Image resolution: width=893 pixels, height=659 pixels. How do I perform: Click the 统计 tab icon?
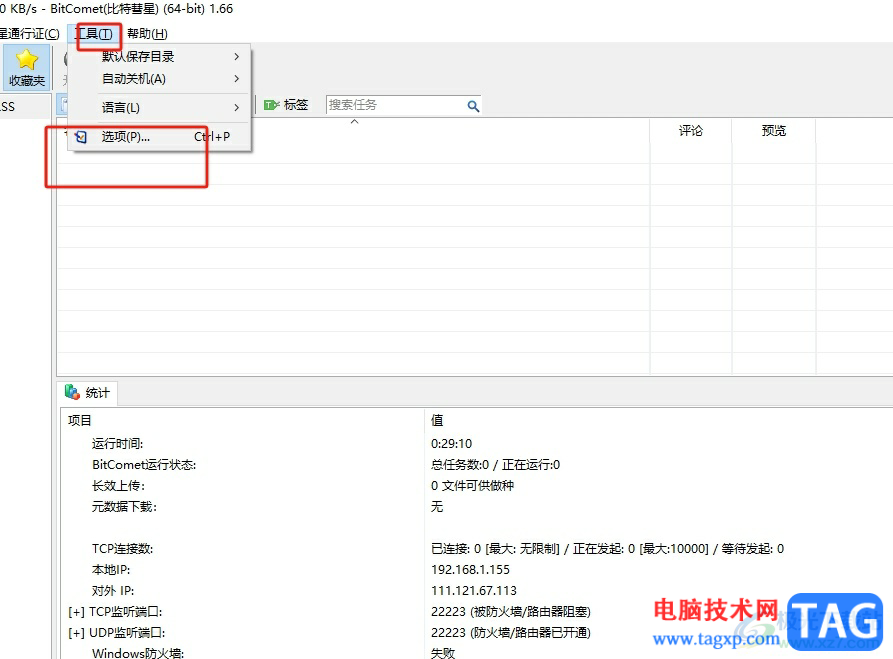click(72, 392)
